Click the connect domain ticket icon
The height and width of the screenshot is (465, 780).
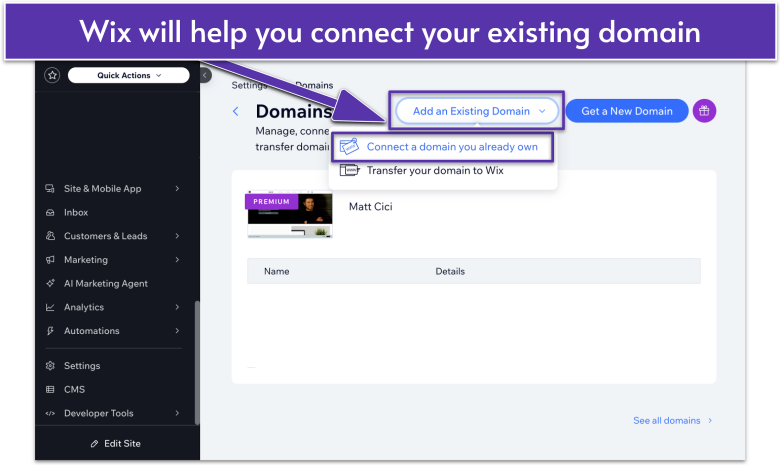349,147
